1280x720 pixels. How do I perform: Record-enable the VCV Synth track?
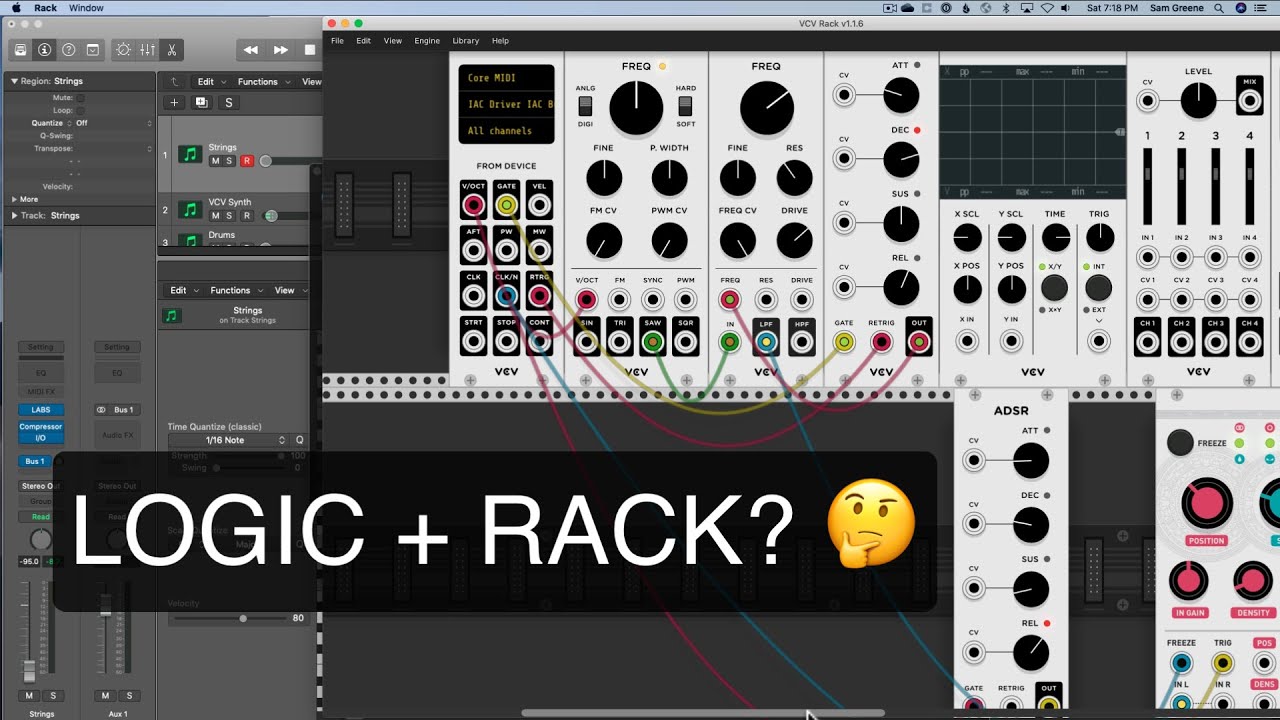coord(246,215)
